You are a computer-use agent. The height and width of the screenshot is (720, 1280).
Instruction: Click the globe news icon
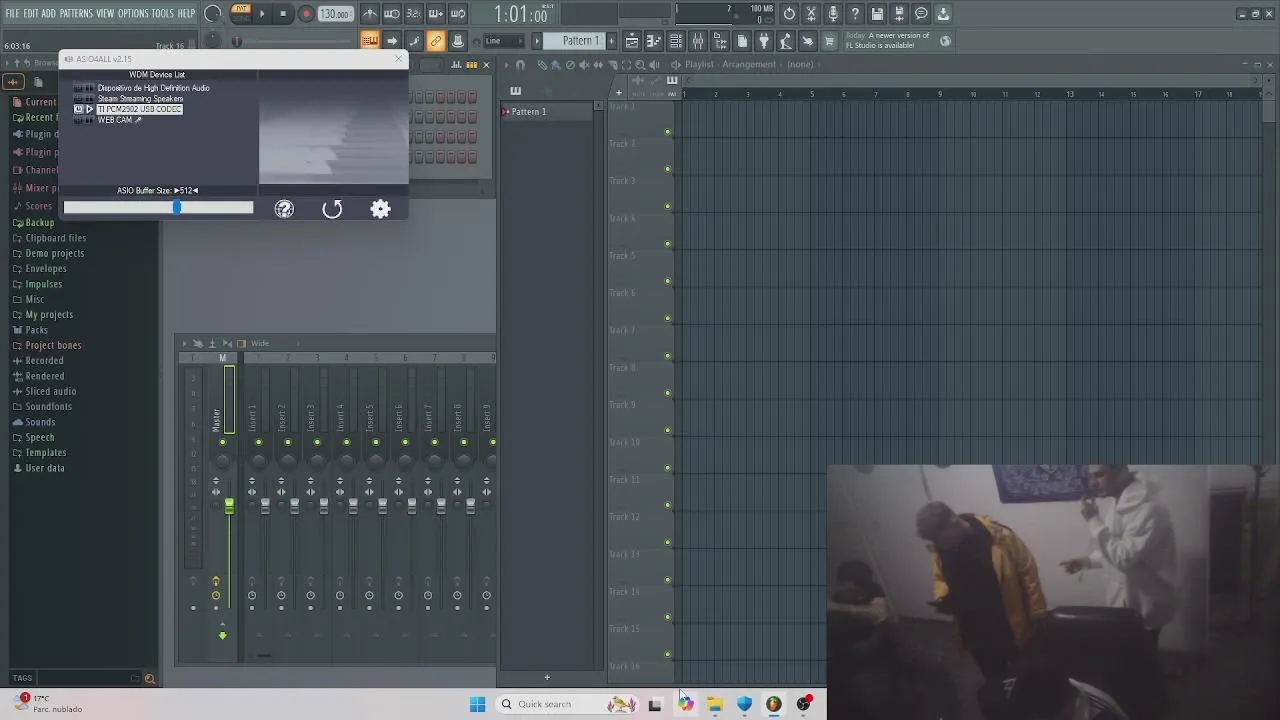coord(945,41)
